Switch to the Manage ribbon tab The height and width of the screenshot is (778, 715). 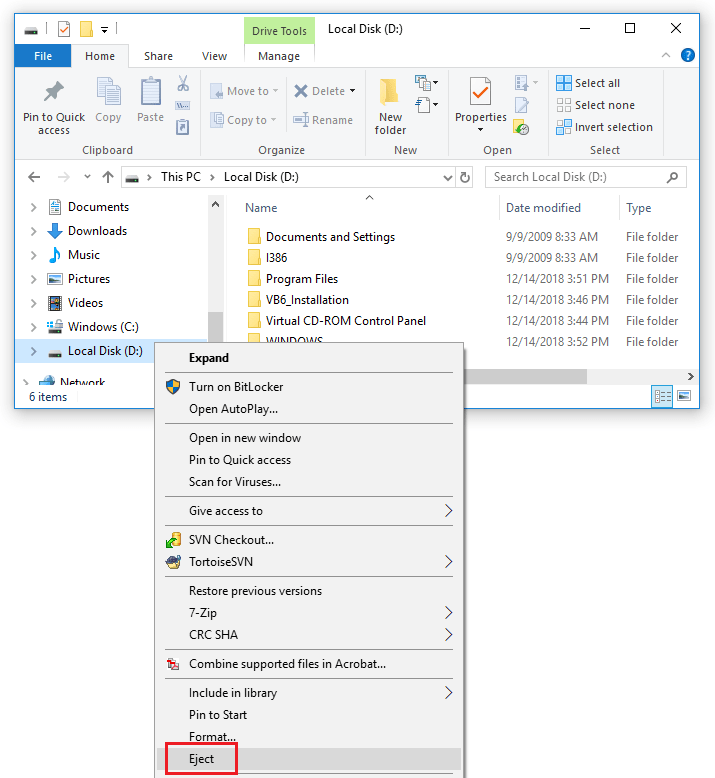tap(279, 56)
